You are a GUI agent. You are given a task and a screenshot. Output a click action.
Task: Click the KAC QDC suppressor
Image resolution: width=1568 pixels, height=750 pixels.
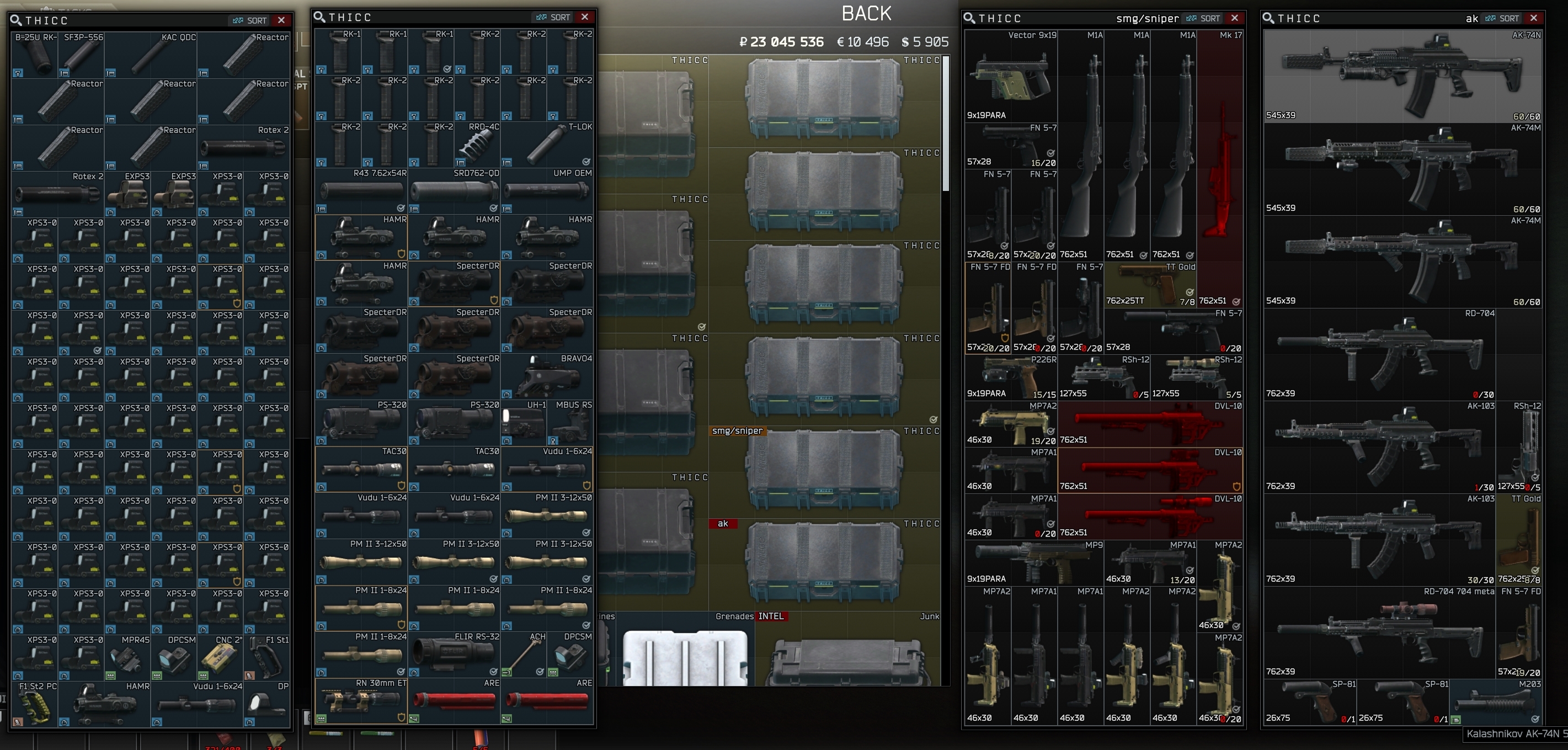(151, 56)
